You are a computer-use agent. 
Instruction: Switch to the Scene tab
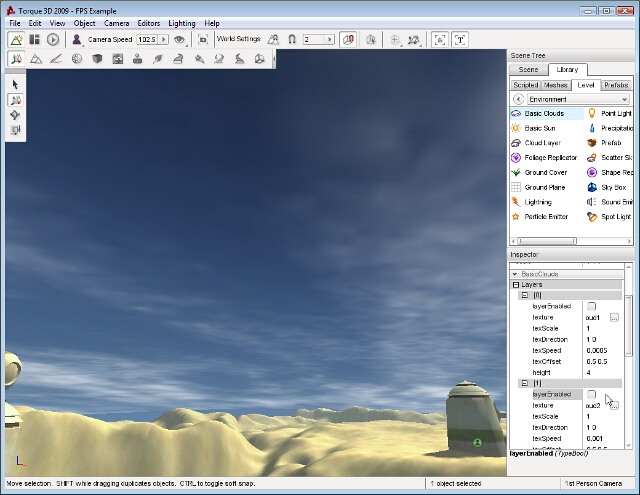[x=529, y=70]
